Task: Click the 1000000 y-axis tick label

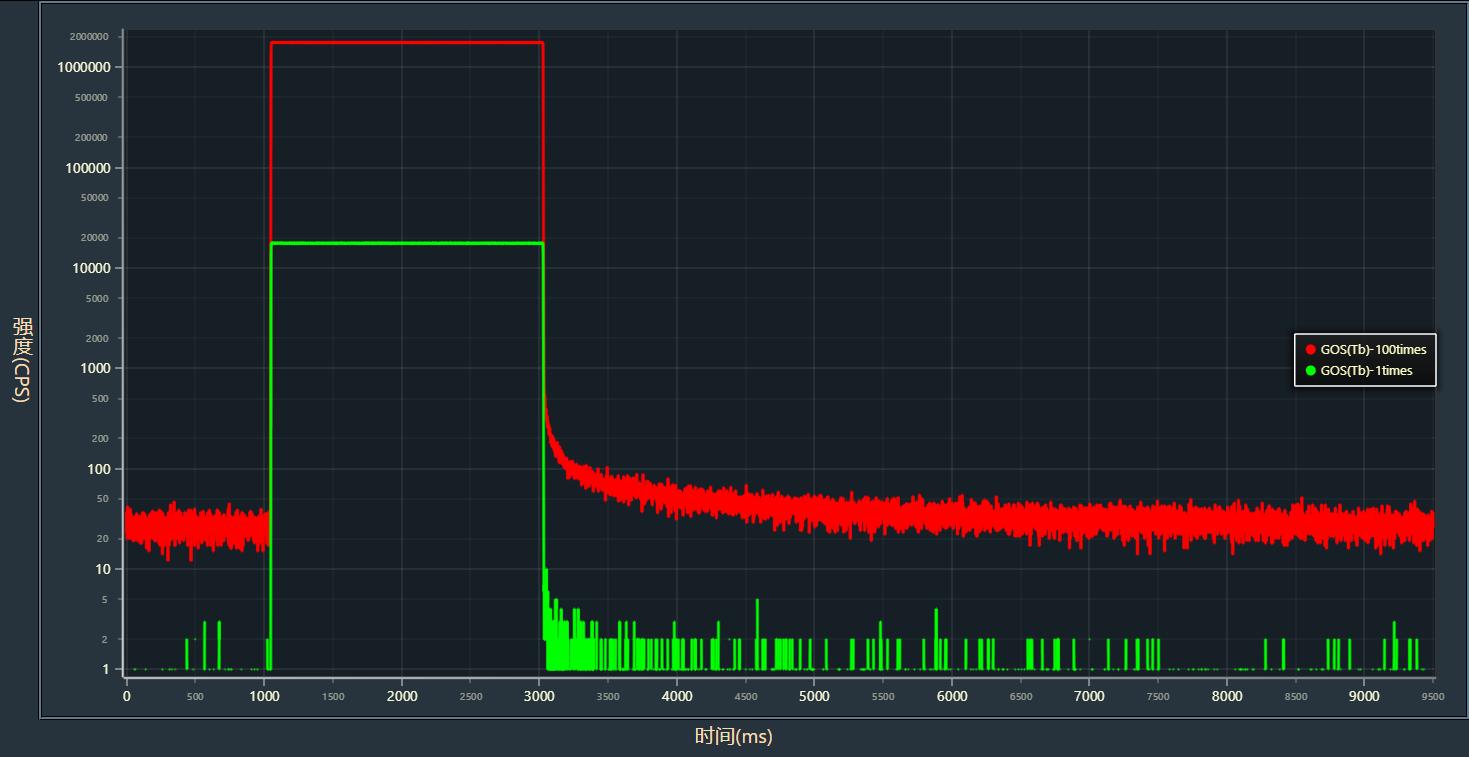Action: tap(87, 67)
